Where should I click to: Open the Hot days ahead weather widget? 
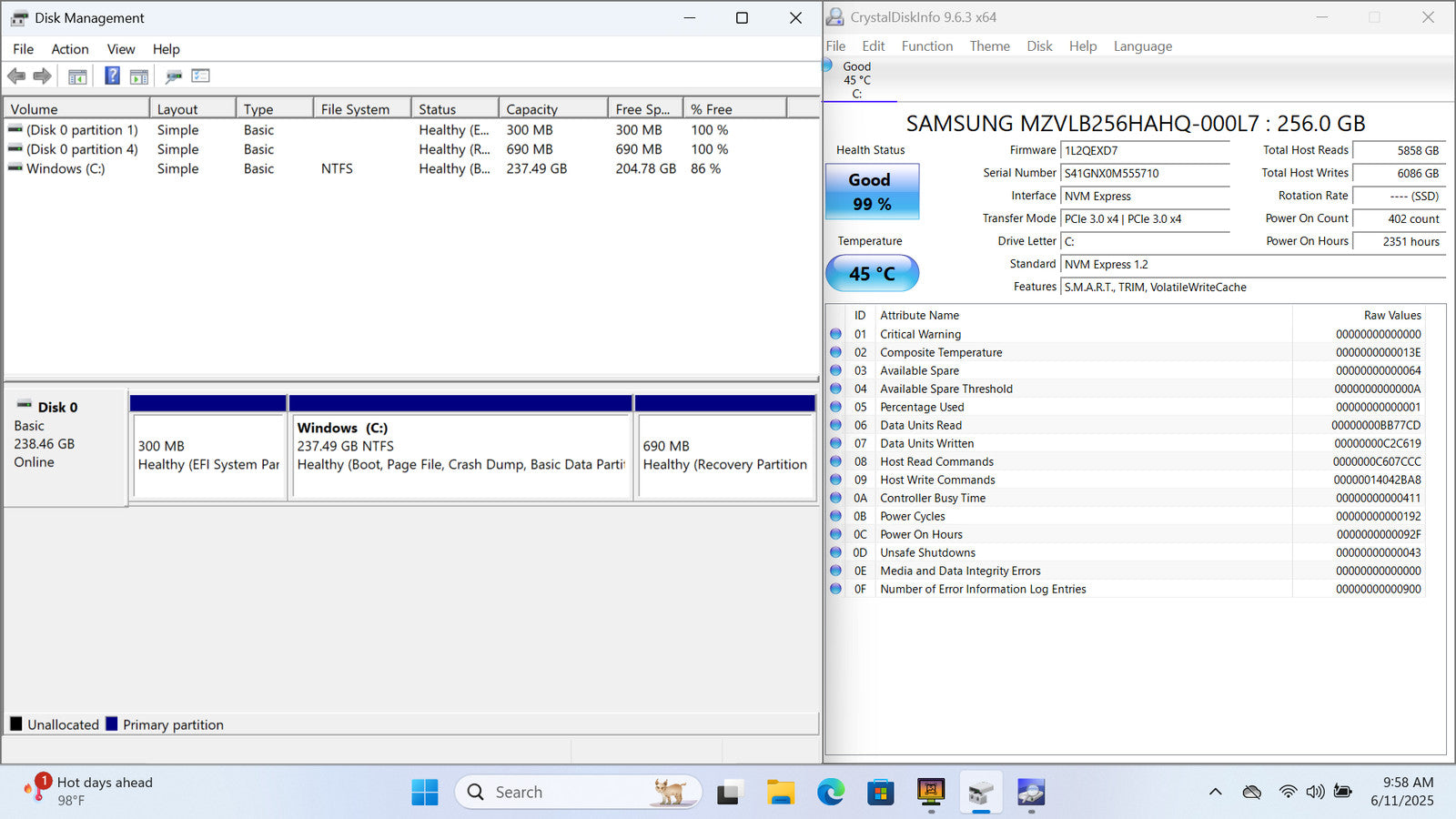tap(89, 791)
